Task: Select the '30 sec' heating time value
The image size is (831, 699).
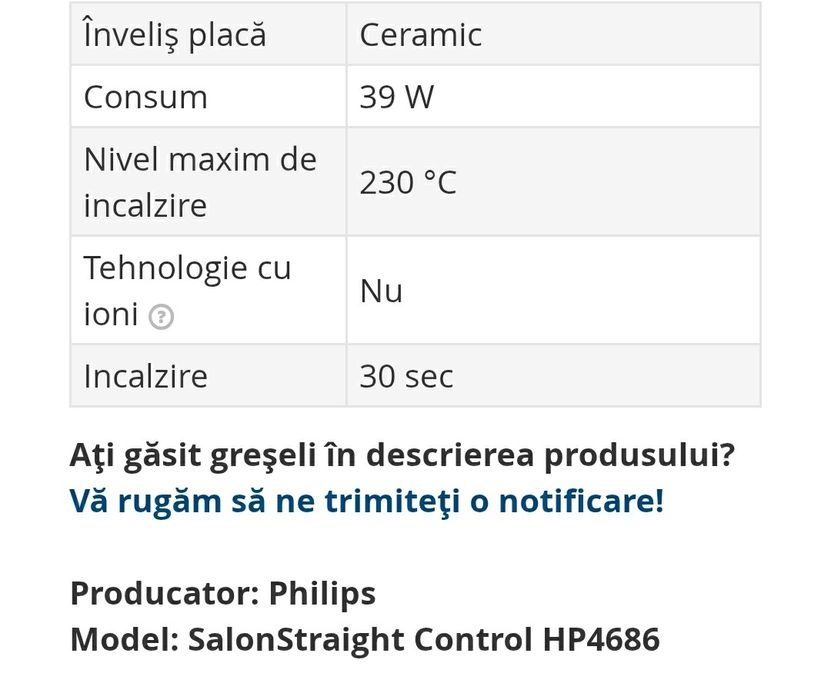Action: (x=406, y=377)
